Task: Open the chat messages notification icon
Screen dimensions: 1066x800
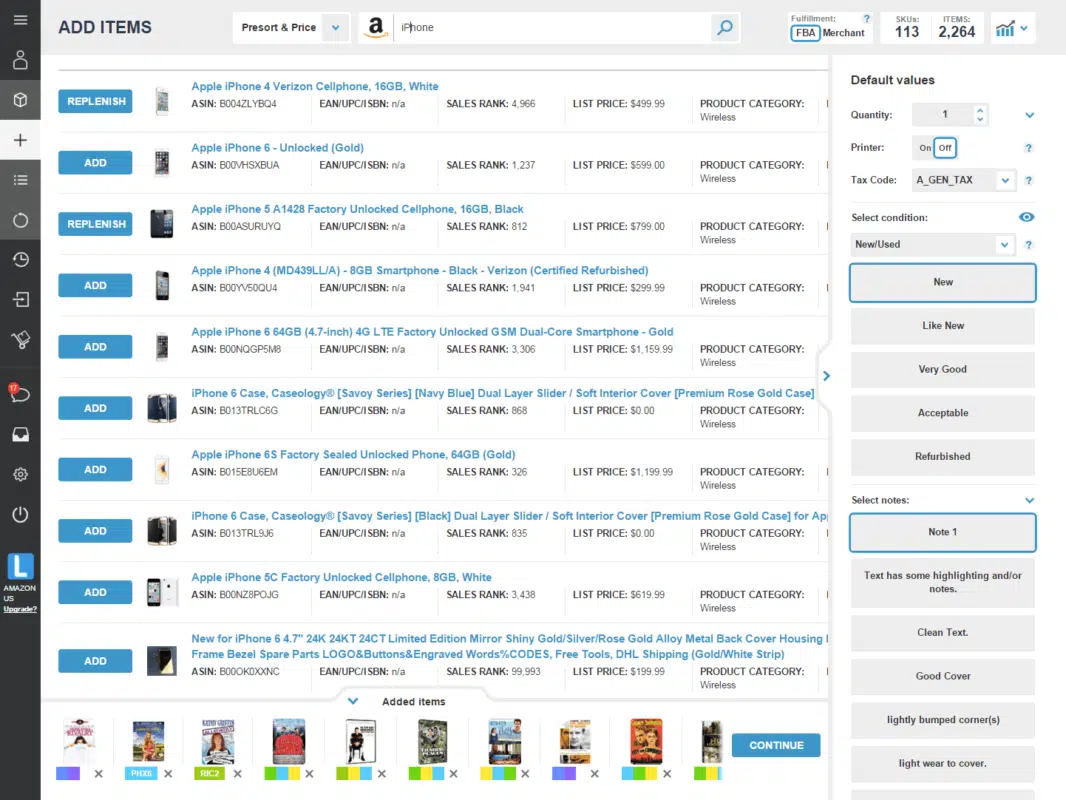Action: [20, 394]
